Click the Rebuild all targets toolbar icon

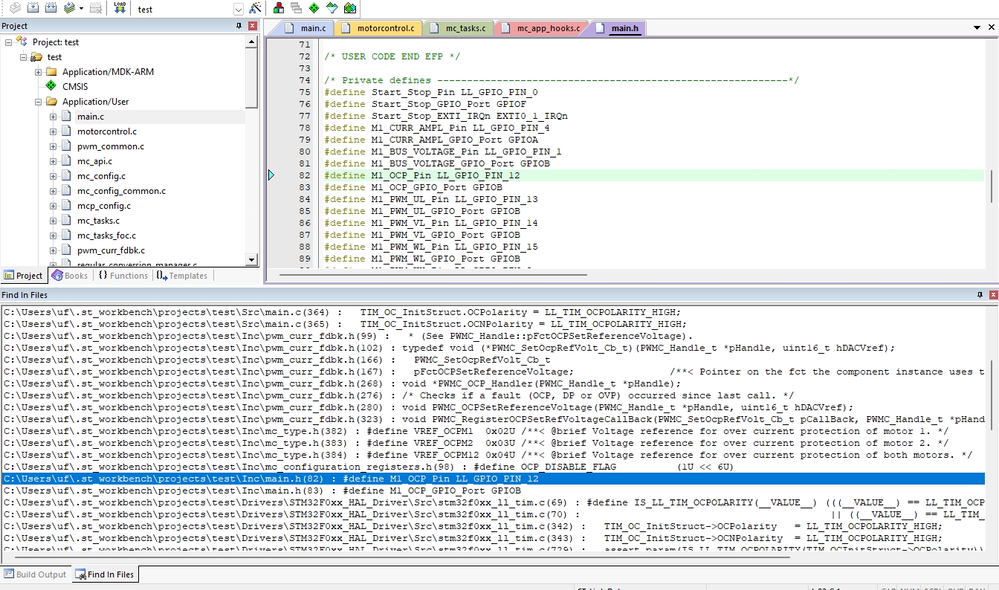51,8
